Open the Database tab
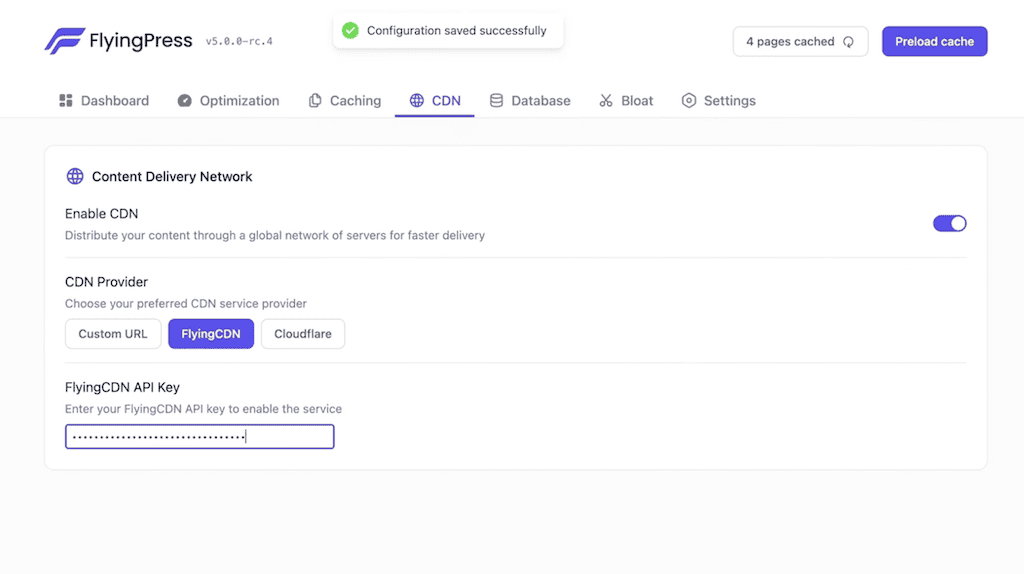This screenshot has width=1024, height=574. click(x=530, y=101)
